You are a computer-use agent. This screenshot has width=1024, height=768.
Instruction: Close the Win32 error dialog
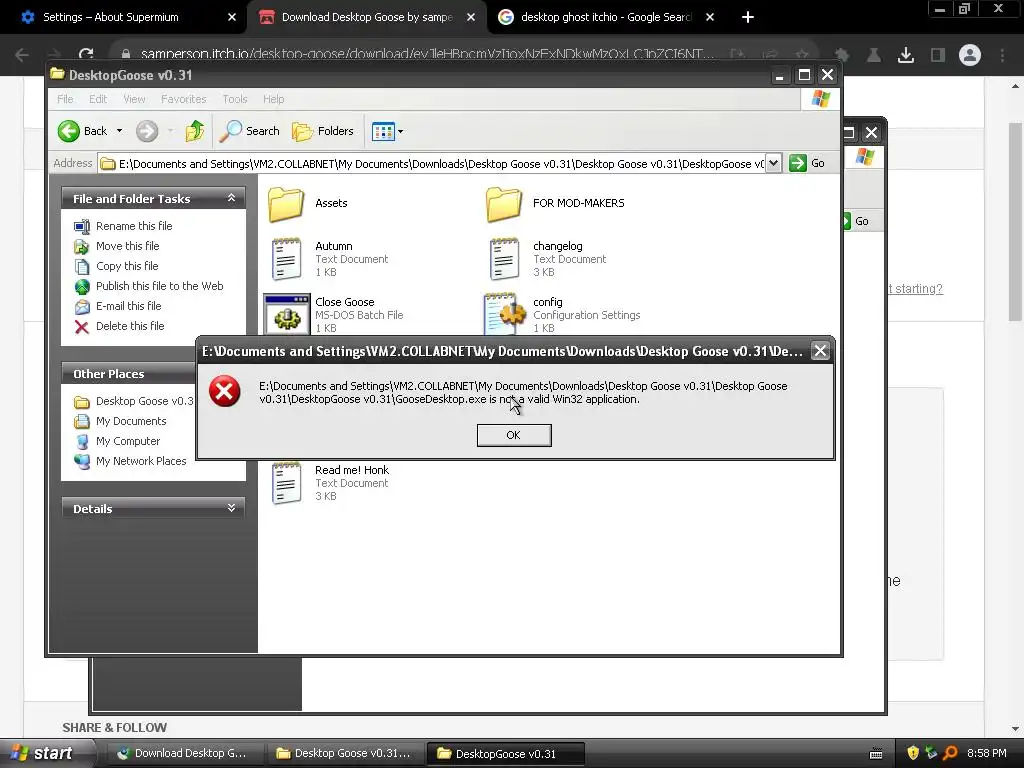click(820, 351)
